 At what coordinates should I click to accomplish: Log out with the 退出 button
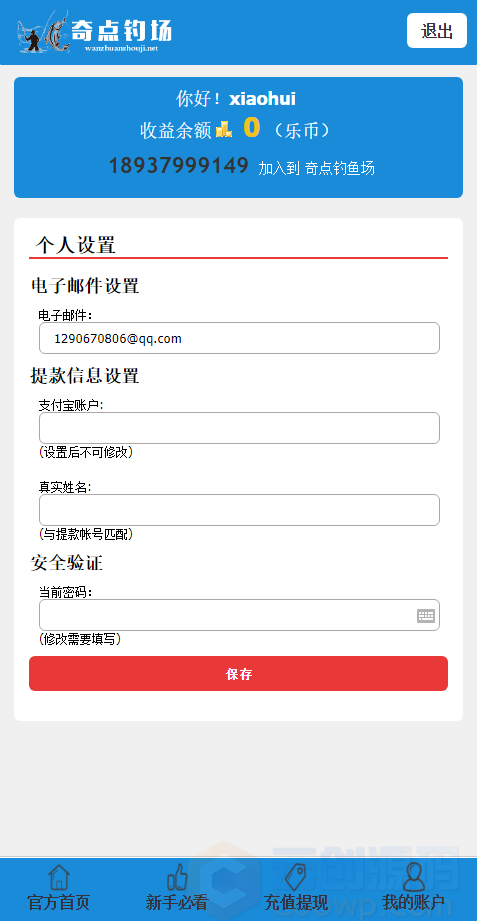[x=436, y=31]
